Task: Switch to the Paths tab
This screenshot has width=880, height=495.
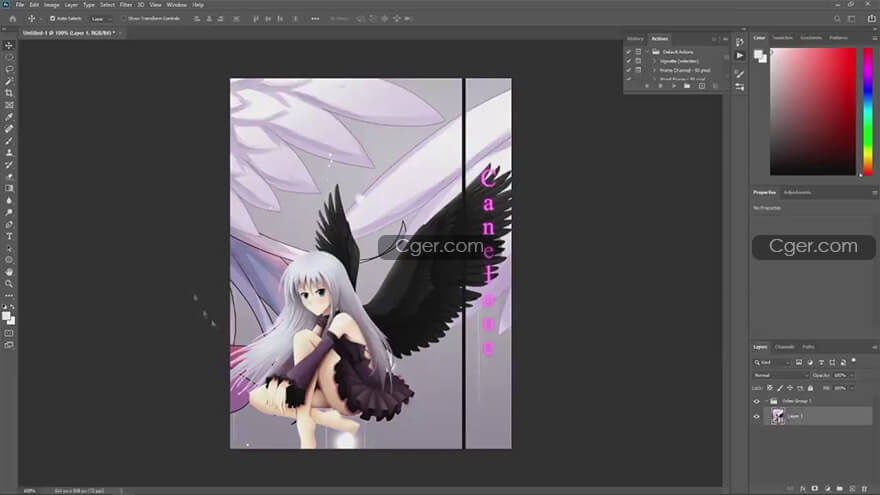Action: [x=808, y=347]
